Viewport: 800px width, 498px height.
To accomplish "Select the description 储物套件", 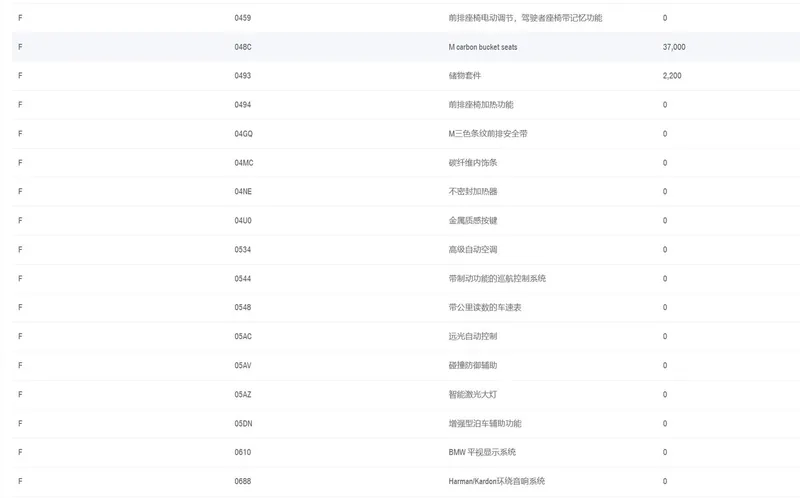I will pos(464,76).
